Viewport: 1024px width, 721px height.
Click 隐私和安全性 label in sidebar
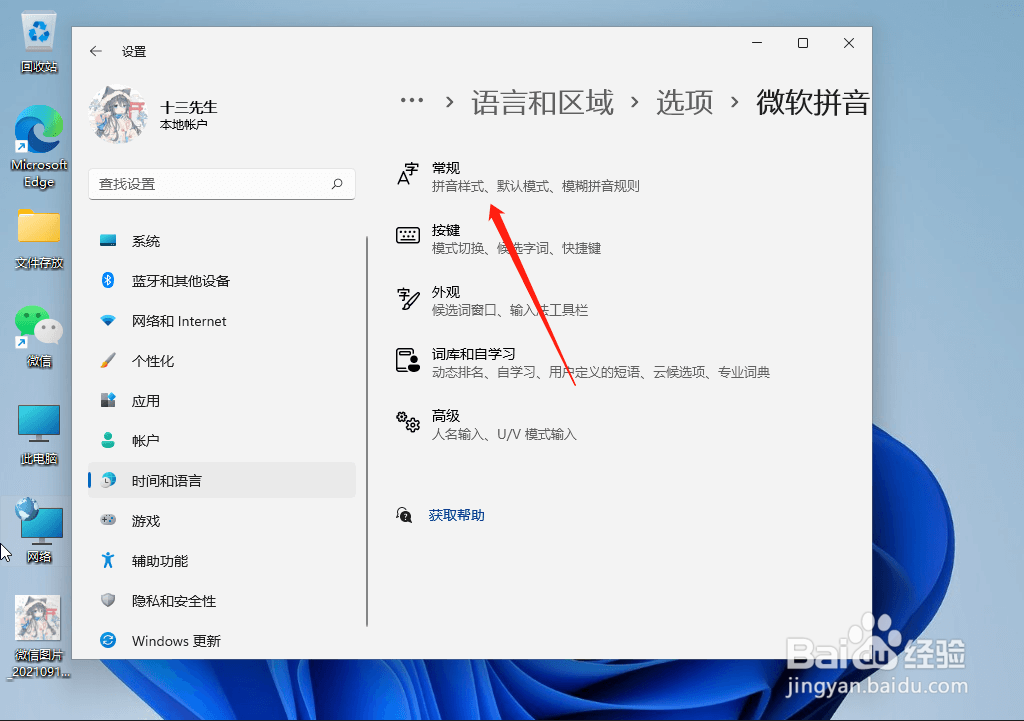click(174, 601)
